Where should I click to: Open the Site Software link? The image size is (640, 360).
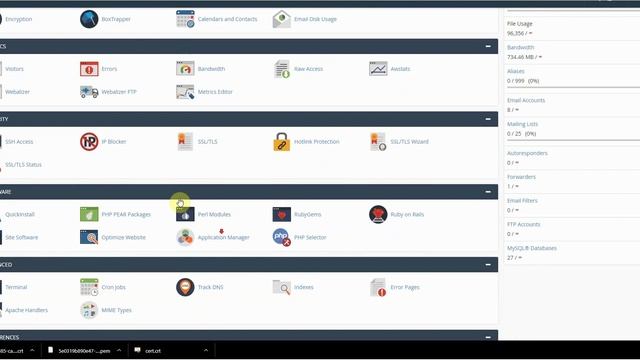pos(21,237)
